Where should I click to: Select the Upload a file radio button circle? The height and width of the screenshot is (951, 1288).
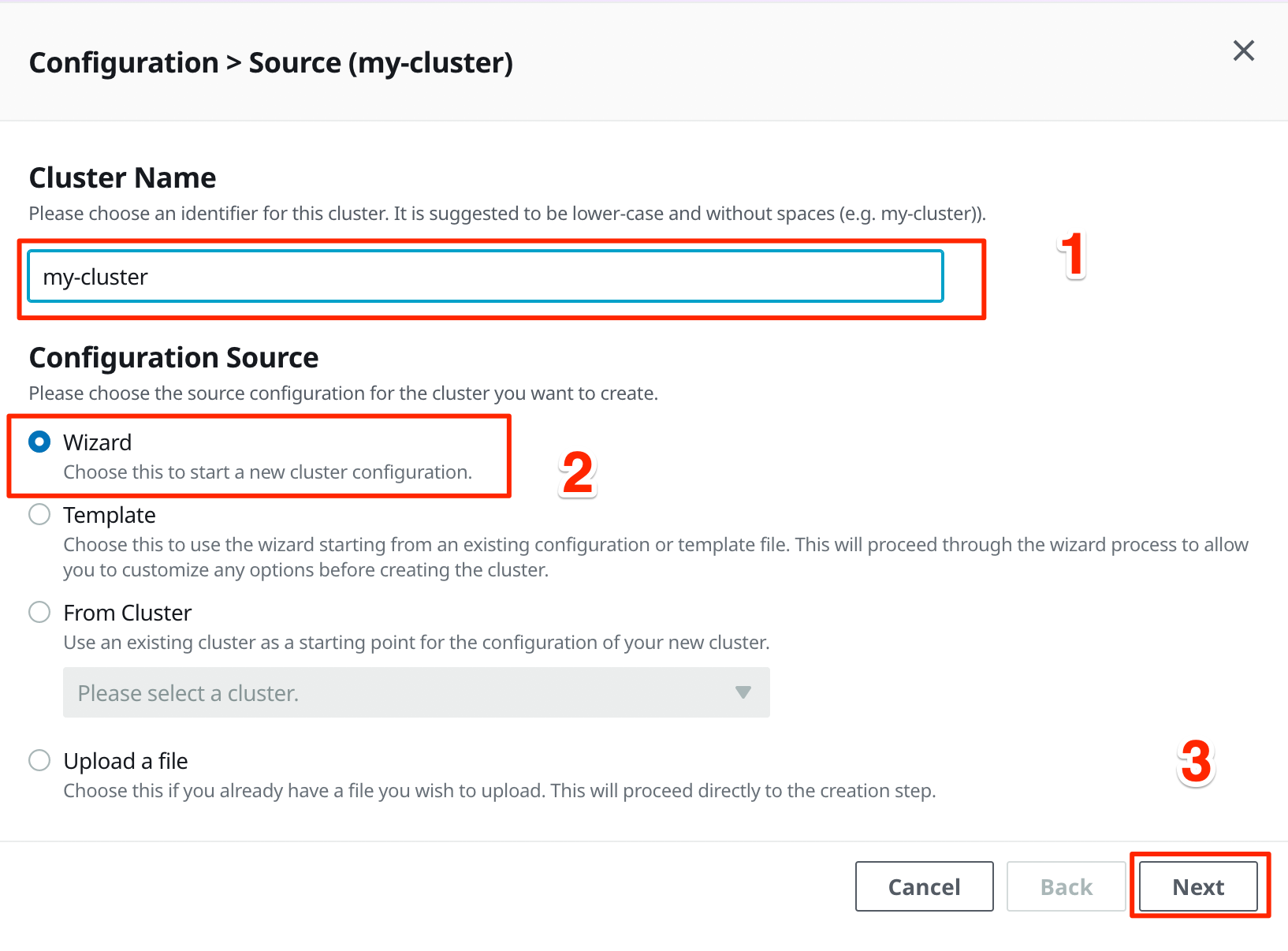[x=39, y=760]
